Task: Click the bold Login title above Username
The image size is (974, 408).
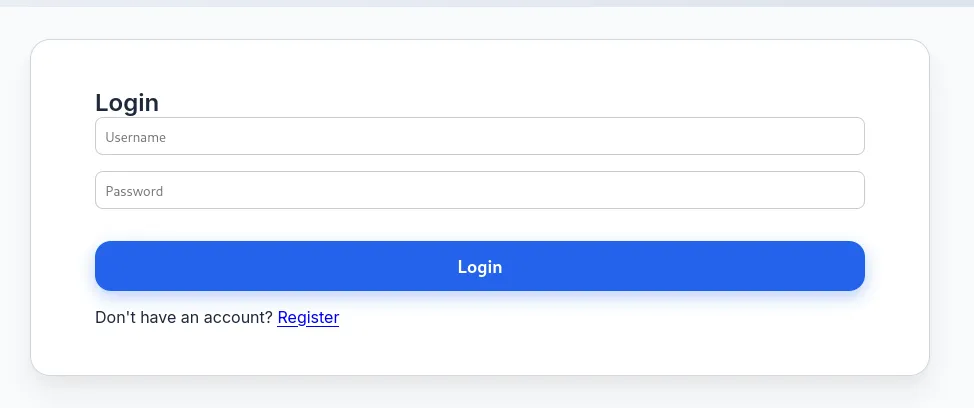Action: click(127, 102)
